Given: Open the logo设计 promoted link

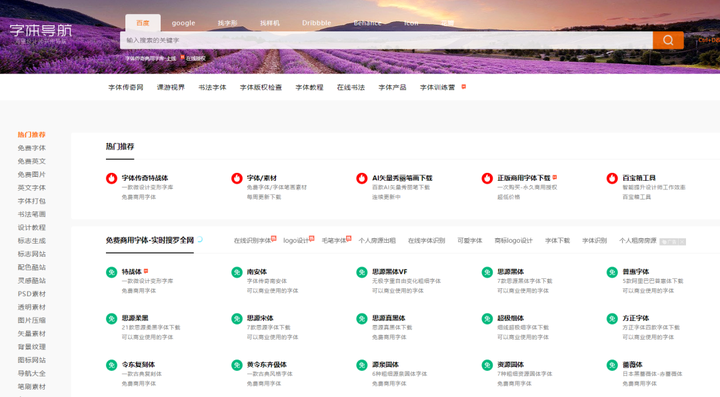Looking at the screenshot, I should click(x=296, y=240).
